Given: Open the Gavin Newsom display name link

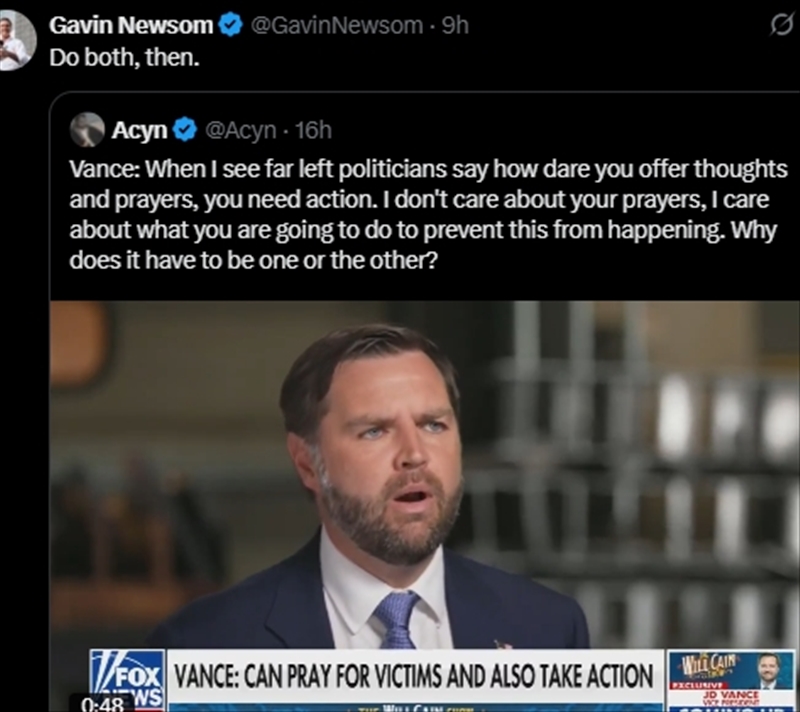Looking at the screenshot, I should [131, 26].
